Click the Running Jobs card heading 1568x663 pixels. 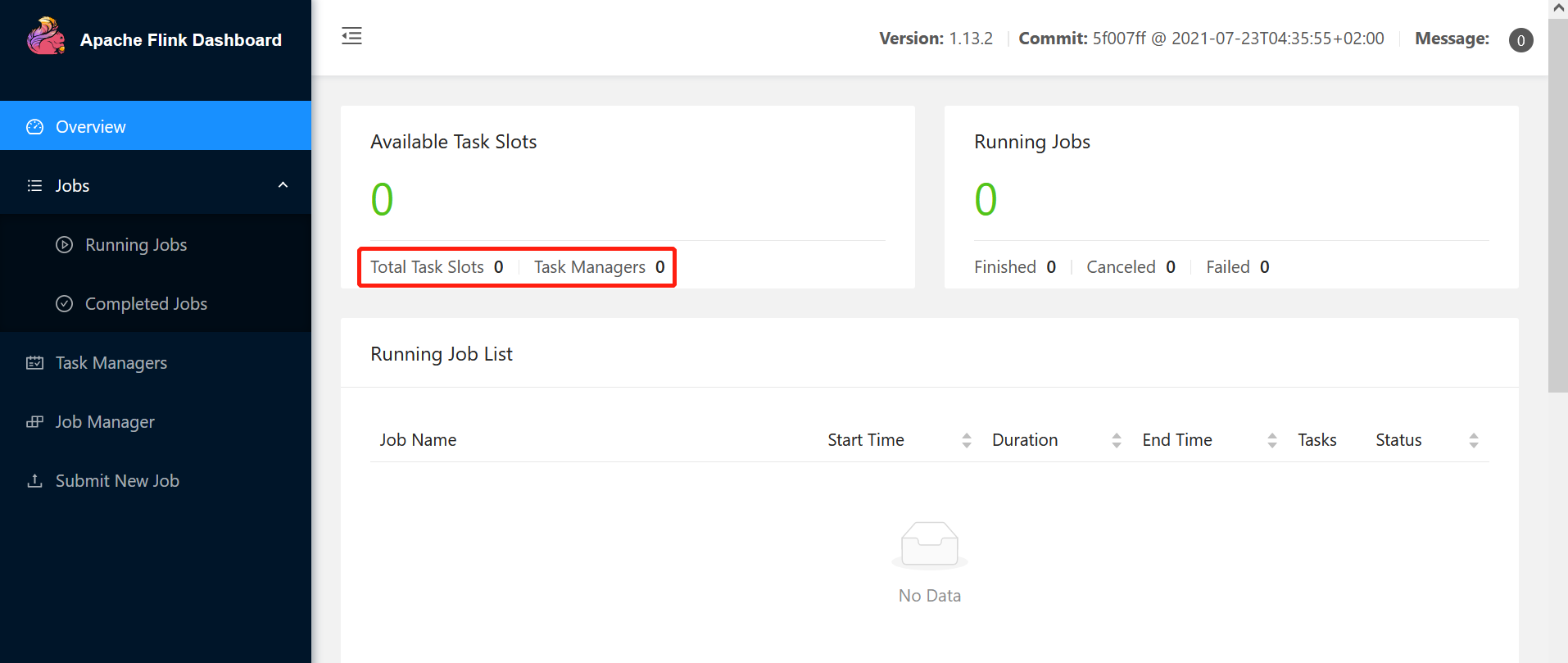(1031, 142)
